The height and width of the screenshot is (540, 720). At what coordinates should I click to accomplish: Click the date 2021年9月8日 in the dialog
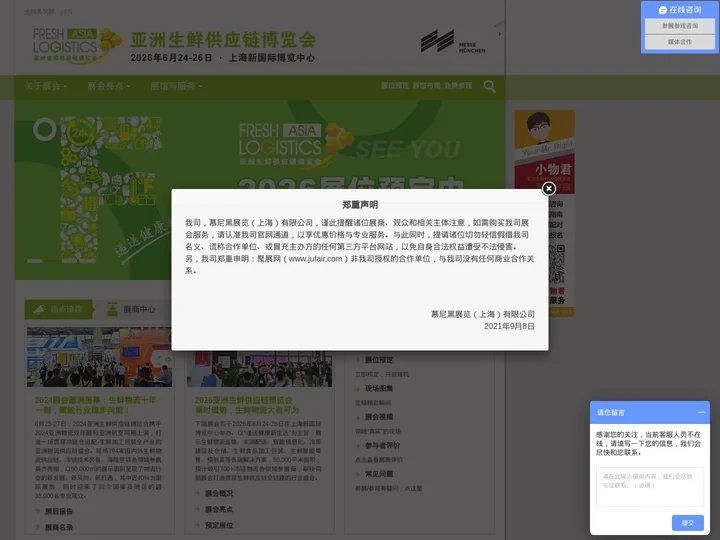pyautogui.click(x=509, y=326)
